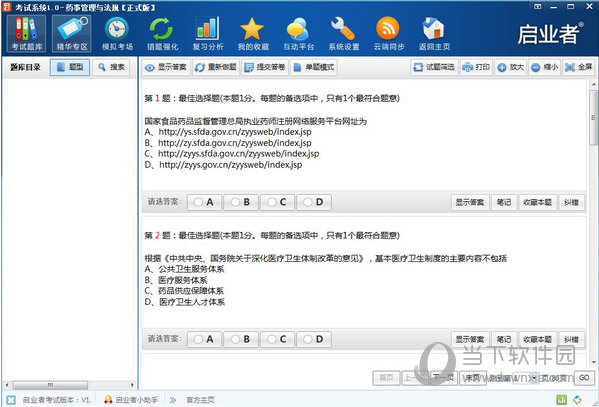This screenshot has height=407, width=599.
Task: Switch to 全屏 fullscreen view
Action: (x=578, y=67)
